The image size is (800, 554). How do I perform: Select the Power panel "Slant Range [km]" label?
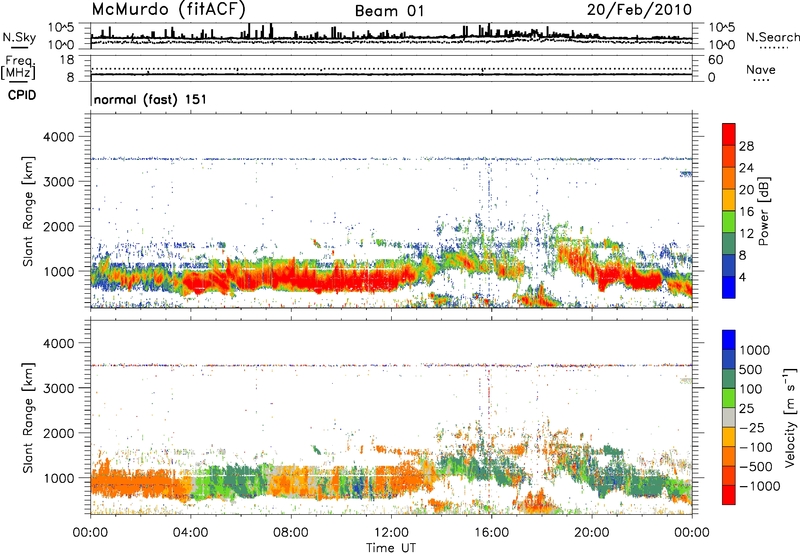click(28, 211)
